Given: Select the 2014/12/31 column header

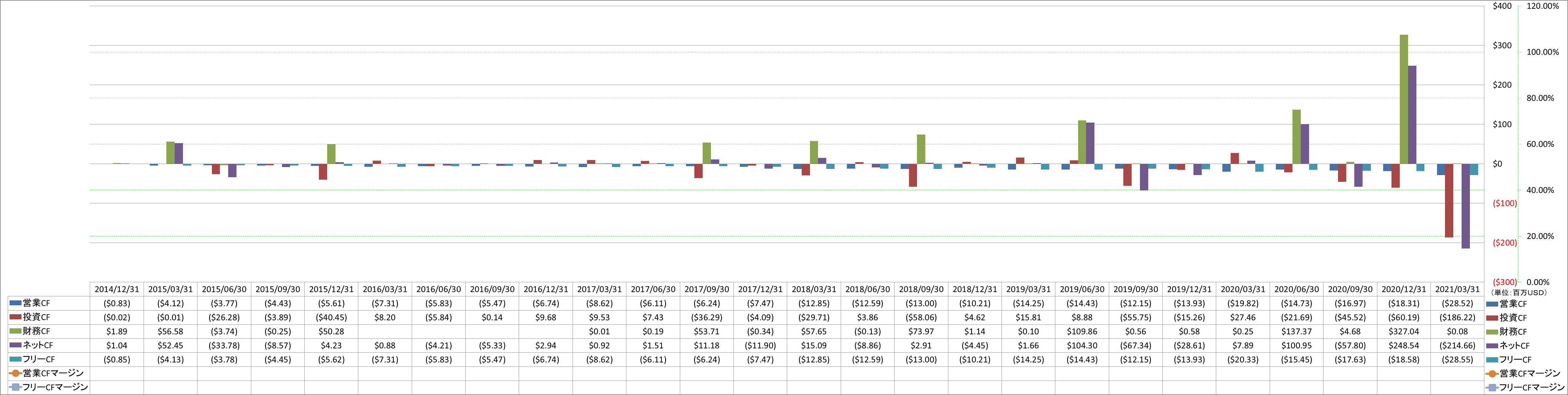Looking at the screenshot, I should tap(117, 289).
